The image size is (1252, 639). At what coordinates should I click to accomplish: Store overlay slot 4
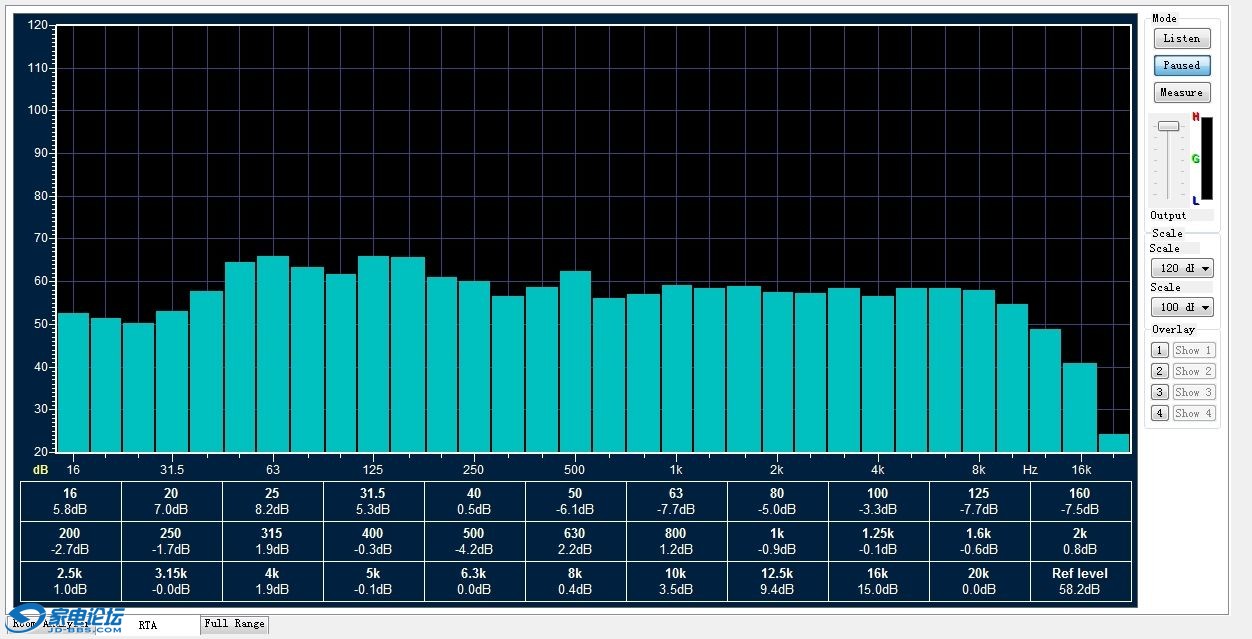point(1159,414)
